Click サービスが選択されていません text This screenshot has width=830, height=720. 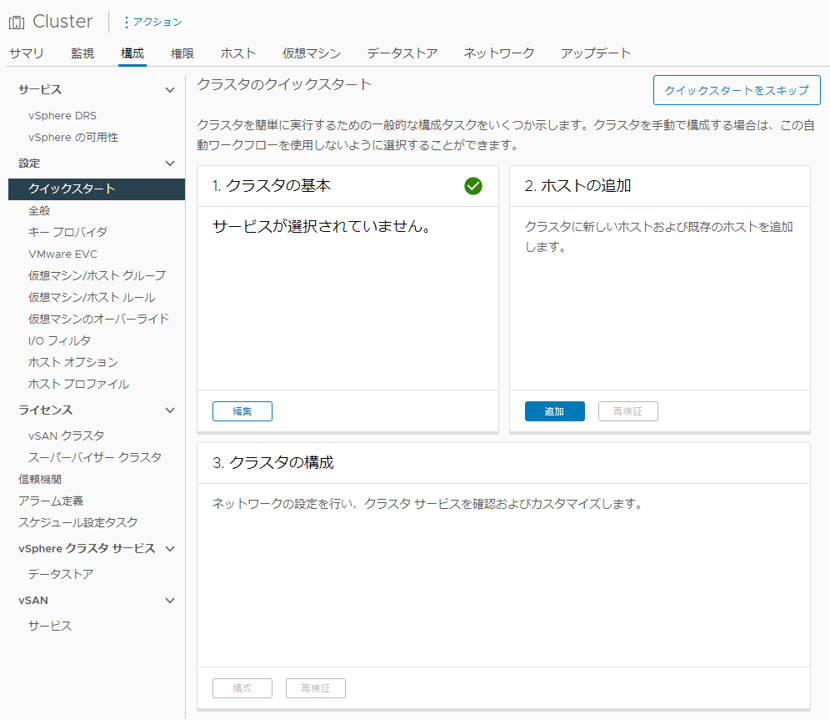pyautogui.click(x=322, y=227)
